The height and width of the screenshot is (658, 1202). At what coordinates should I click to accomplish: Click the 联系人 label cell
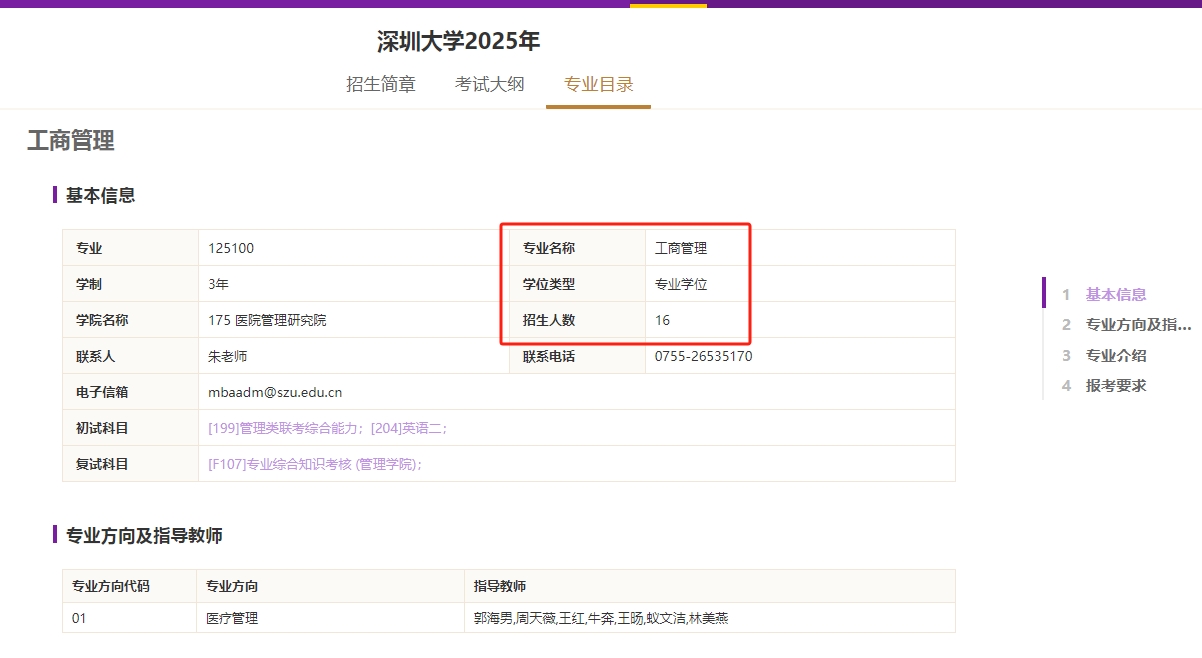(x=131, y=356)
